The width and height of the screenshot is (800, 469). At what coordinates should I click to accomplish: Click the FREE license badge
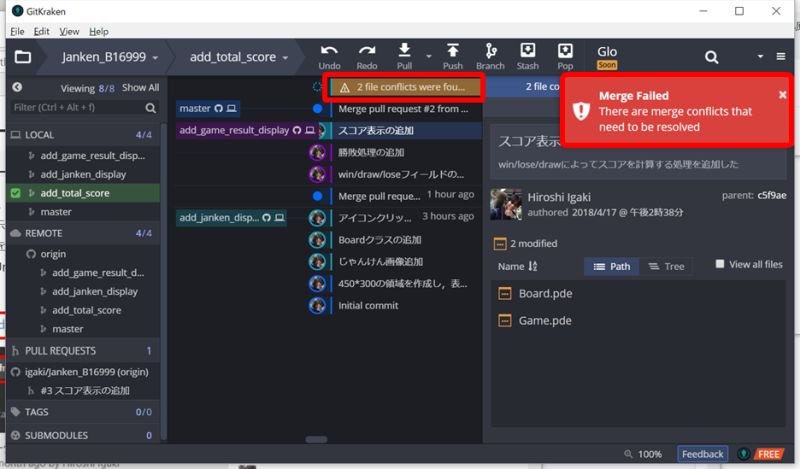coord(768,454)
